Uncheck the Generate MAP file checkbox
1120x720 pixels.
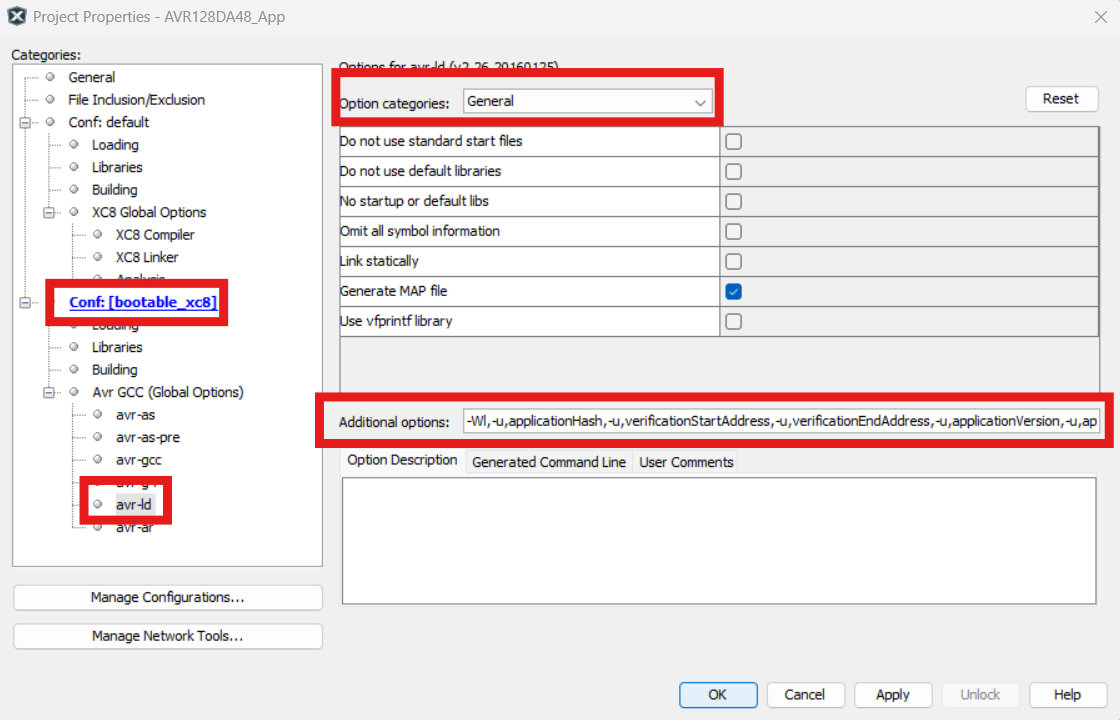733,291
